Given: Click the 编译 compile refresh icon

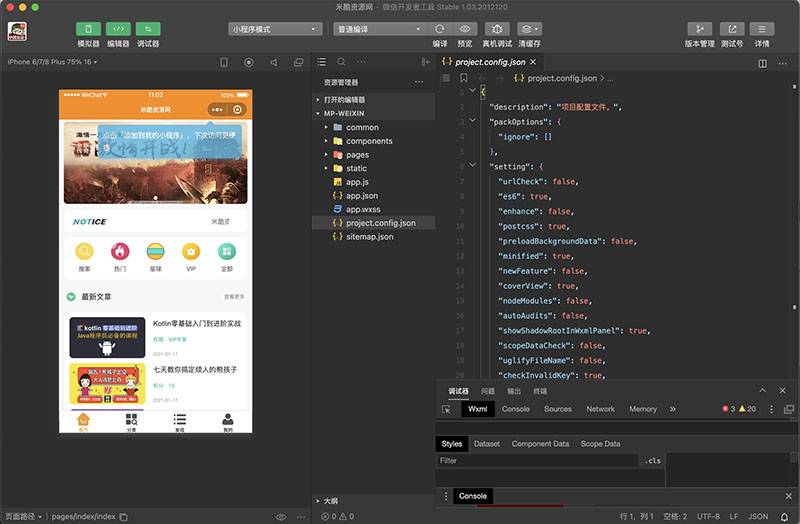Looking at the screenshot, I should (x=440, y=29).
